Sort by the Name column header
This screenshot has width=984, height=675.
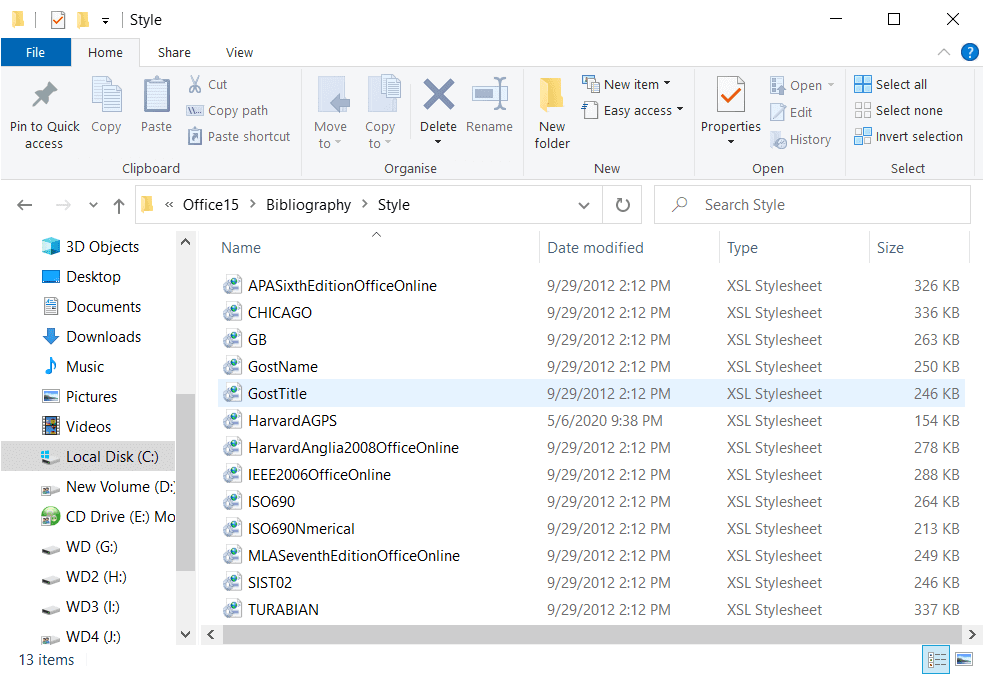coord(377,248)
